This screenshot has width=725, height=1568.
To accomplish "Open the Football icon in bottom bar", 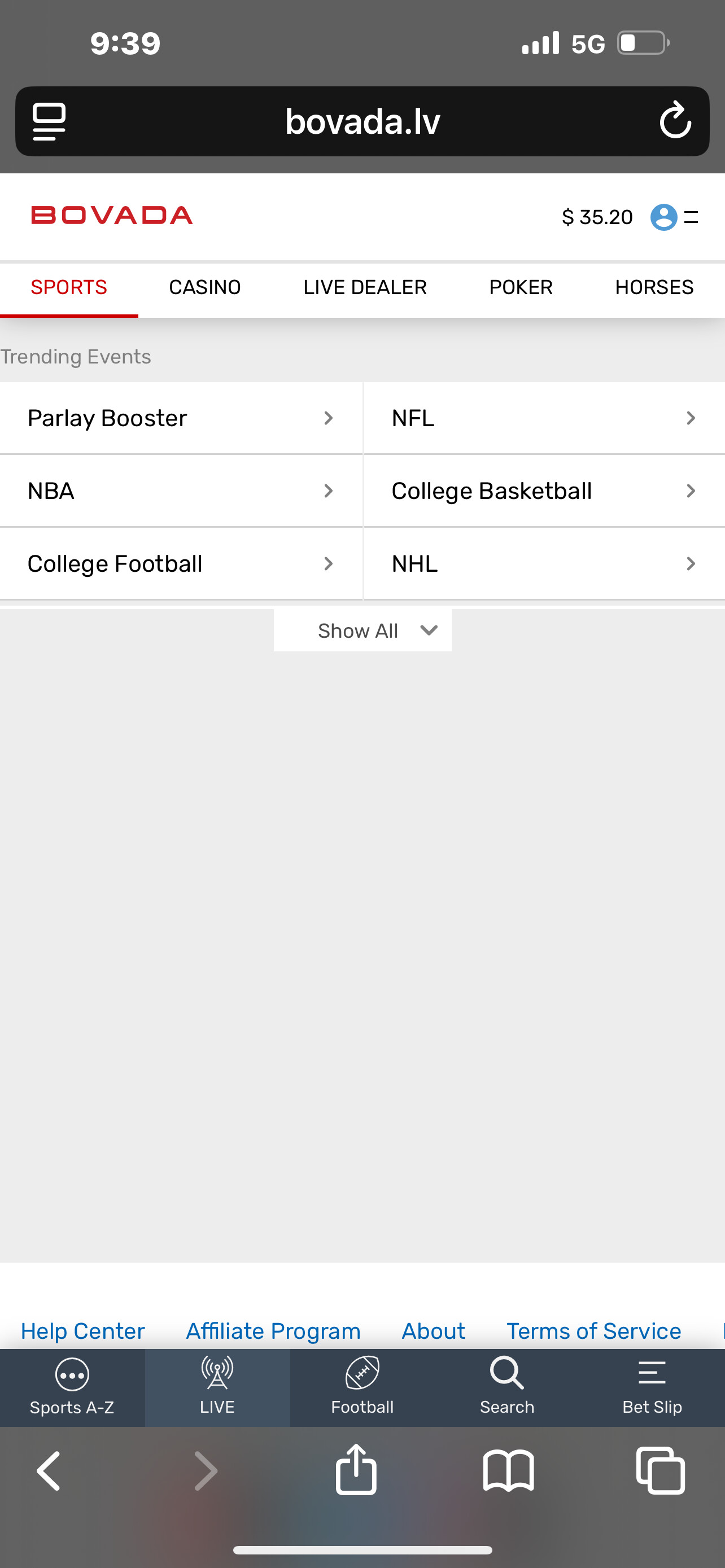I will 362,1374.
